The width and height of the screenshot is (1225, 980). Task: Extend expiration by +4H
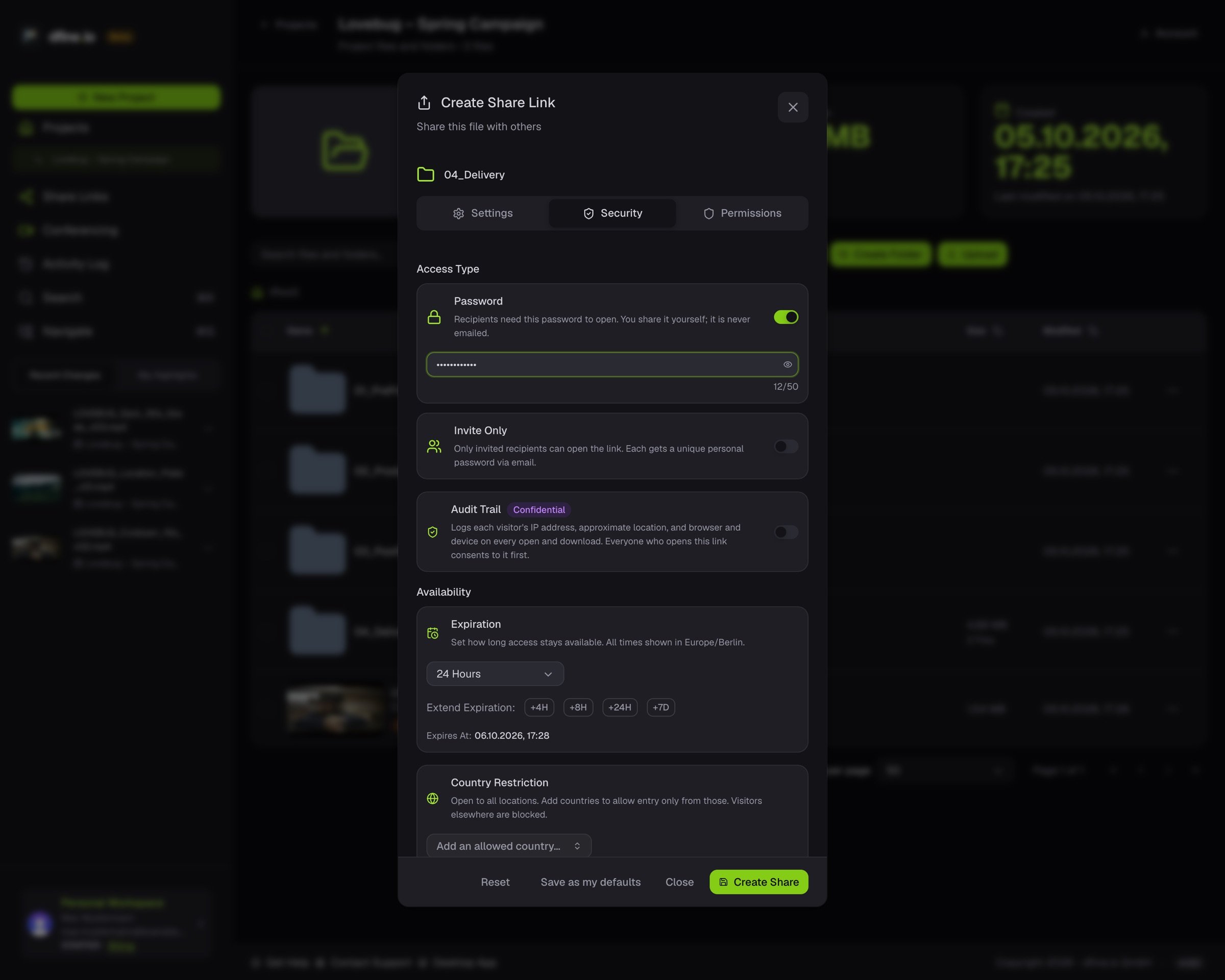tap(538, 707)
